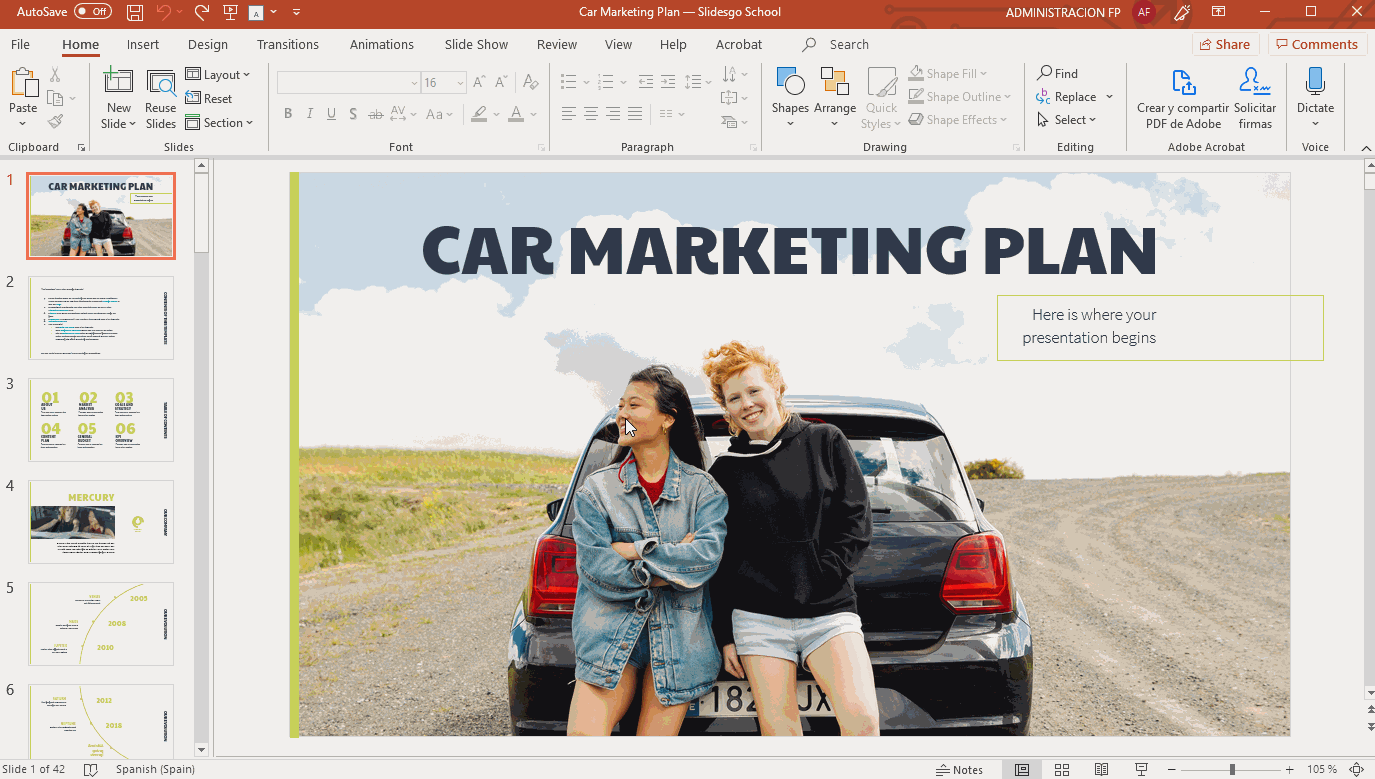Toggle Bold text formatting
This screenshot has width=1375, height=779.
pos(288,114)
